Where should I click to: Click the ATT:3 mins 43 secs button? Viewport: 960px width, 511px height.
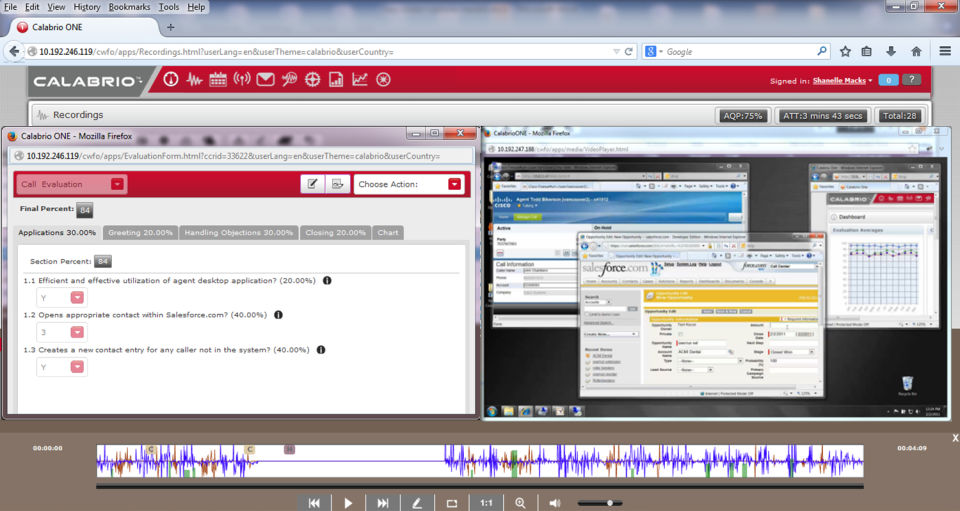pos(822,116)
